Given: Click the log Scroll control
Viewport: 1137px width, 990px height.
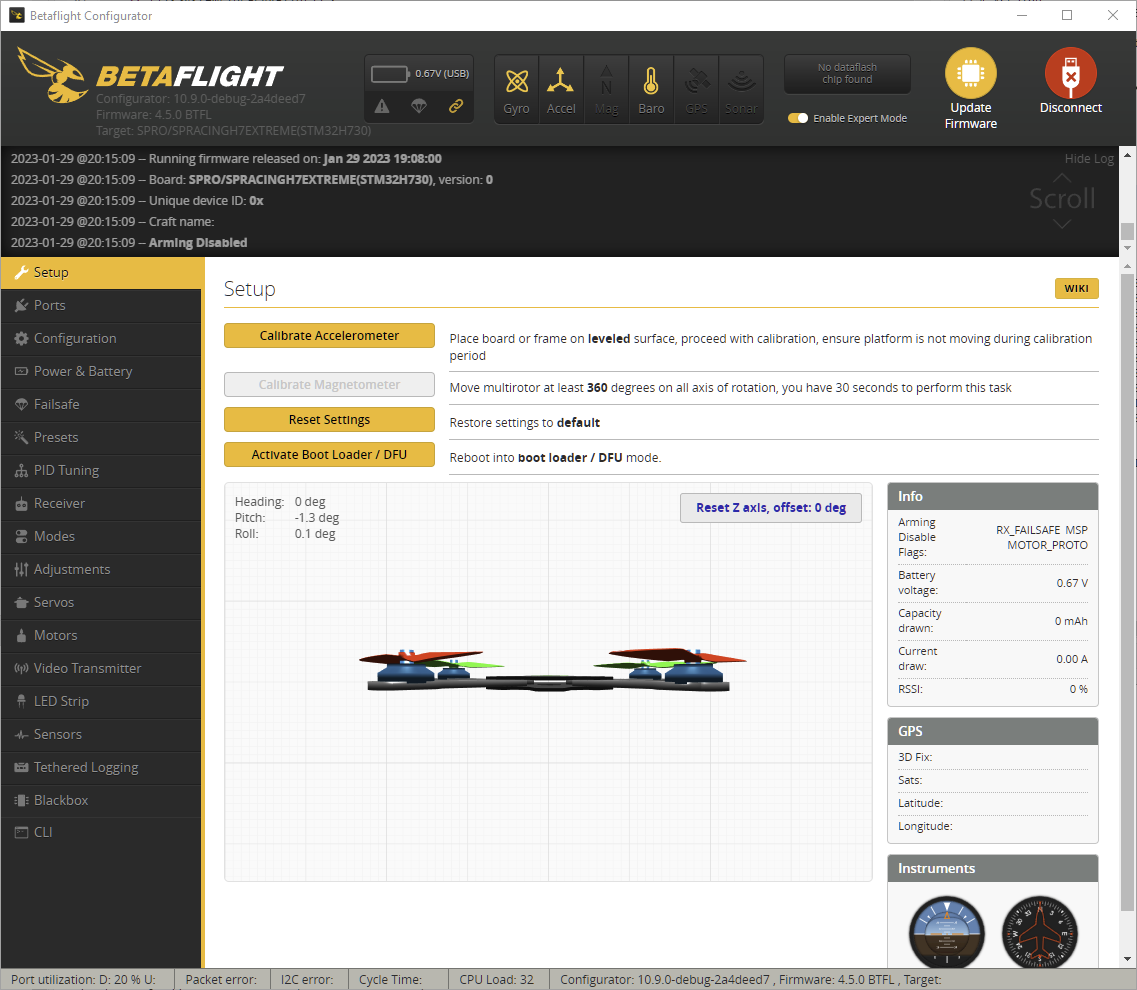Looking at the screenshot, I should click(x=1062, y=199).
